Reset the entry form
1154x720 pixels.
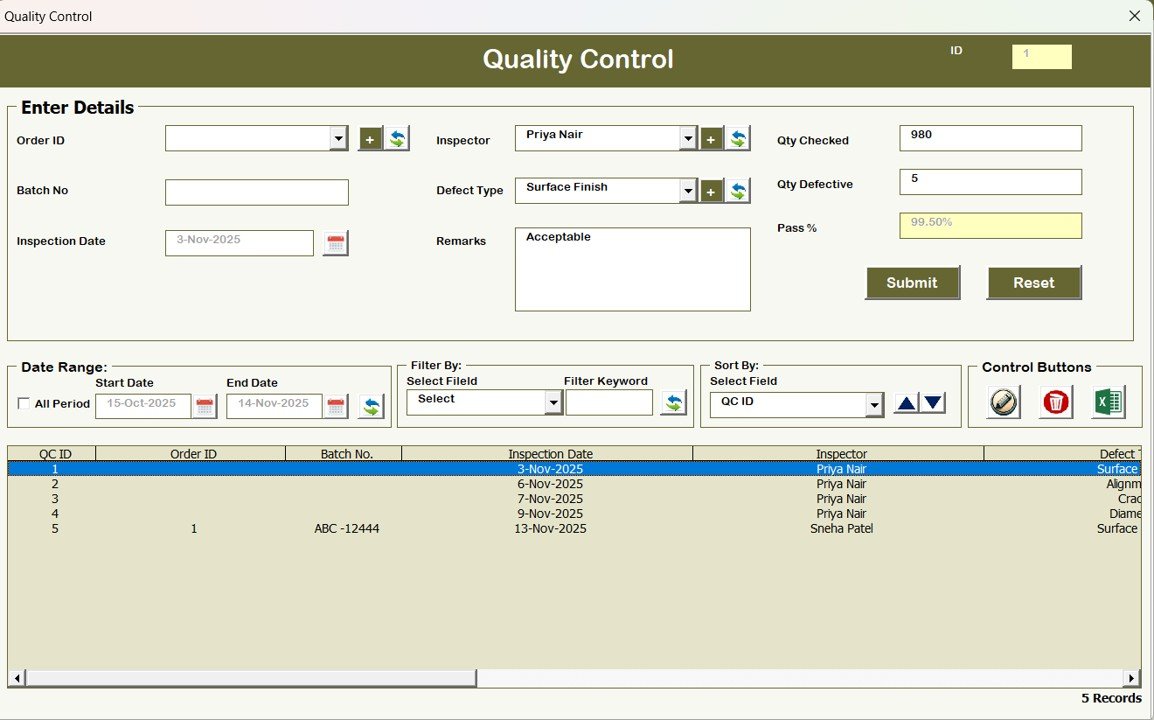coord(1033,283)
